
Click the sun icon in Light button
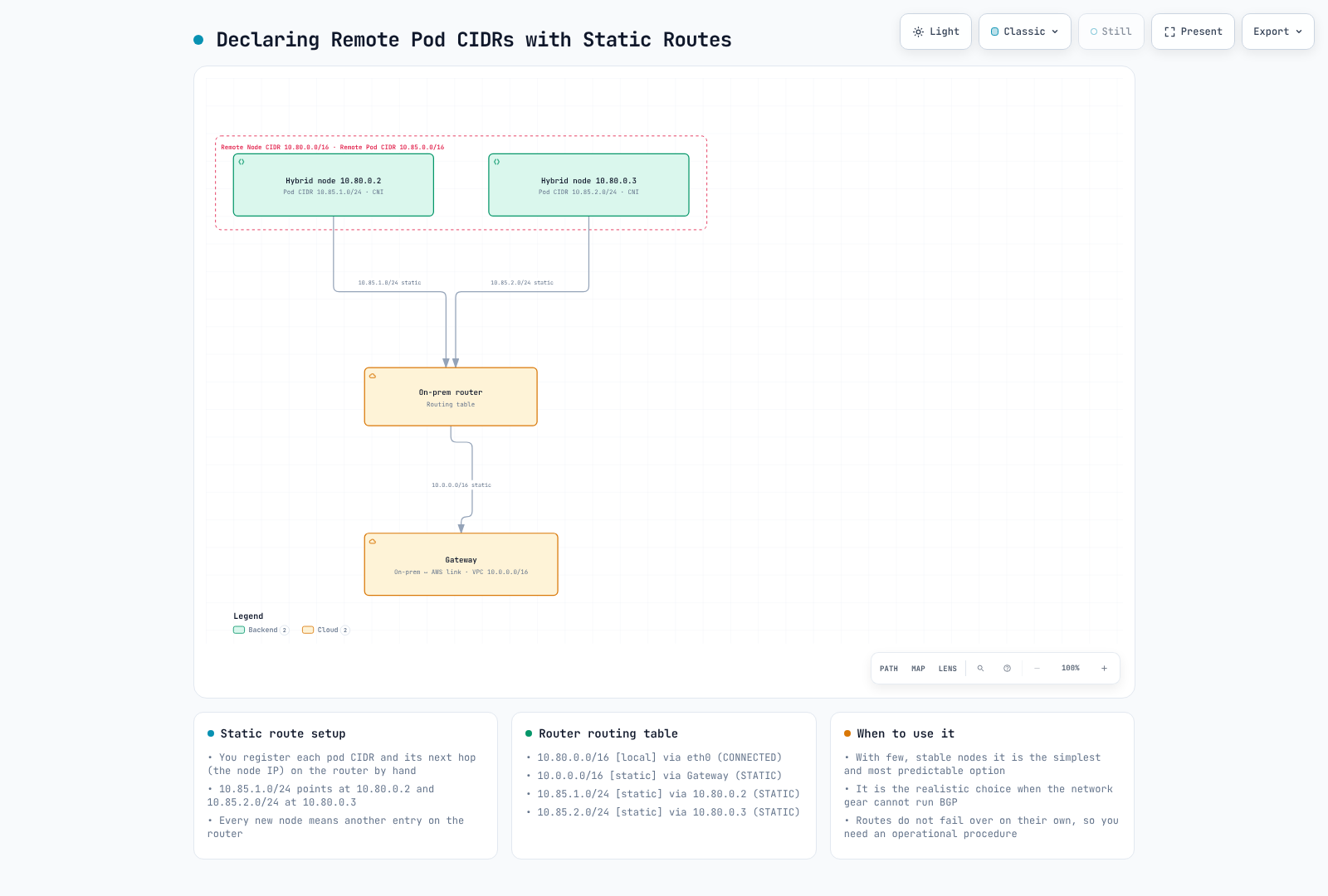click(x=918, y=32)
